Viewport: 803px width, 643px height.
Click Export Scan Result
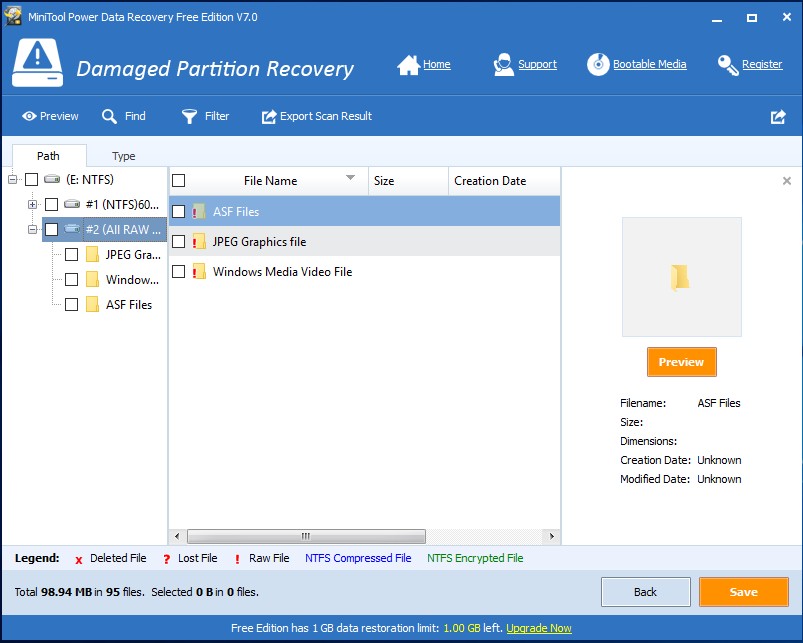tap(316, 115)
